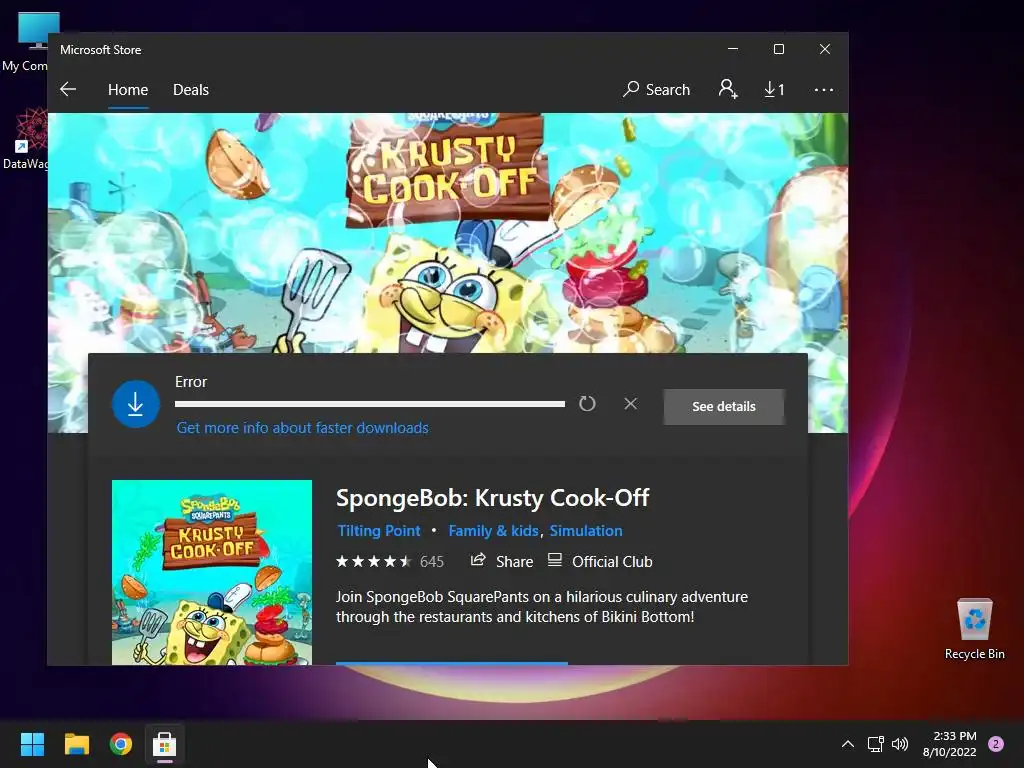
Task: Retry the failed download
Action: tap(587, 404)
